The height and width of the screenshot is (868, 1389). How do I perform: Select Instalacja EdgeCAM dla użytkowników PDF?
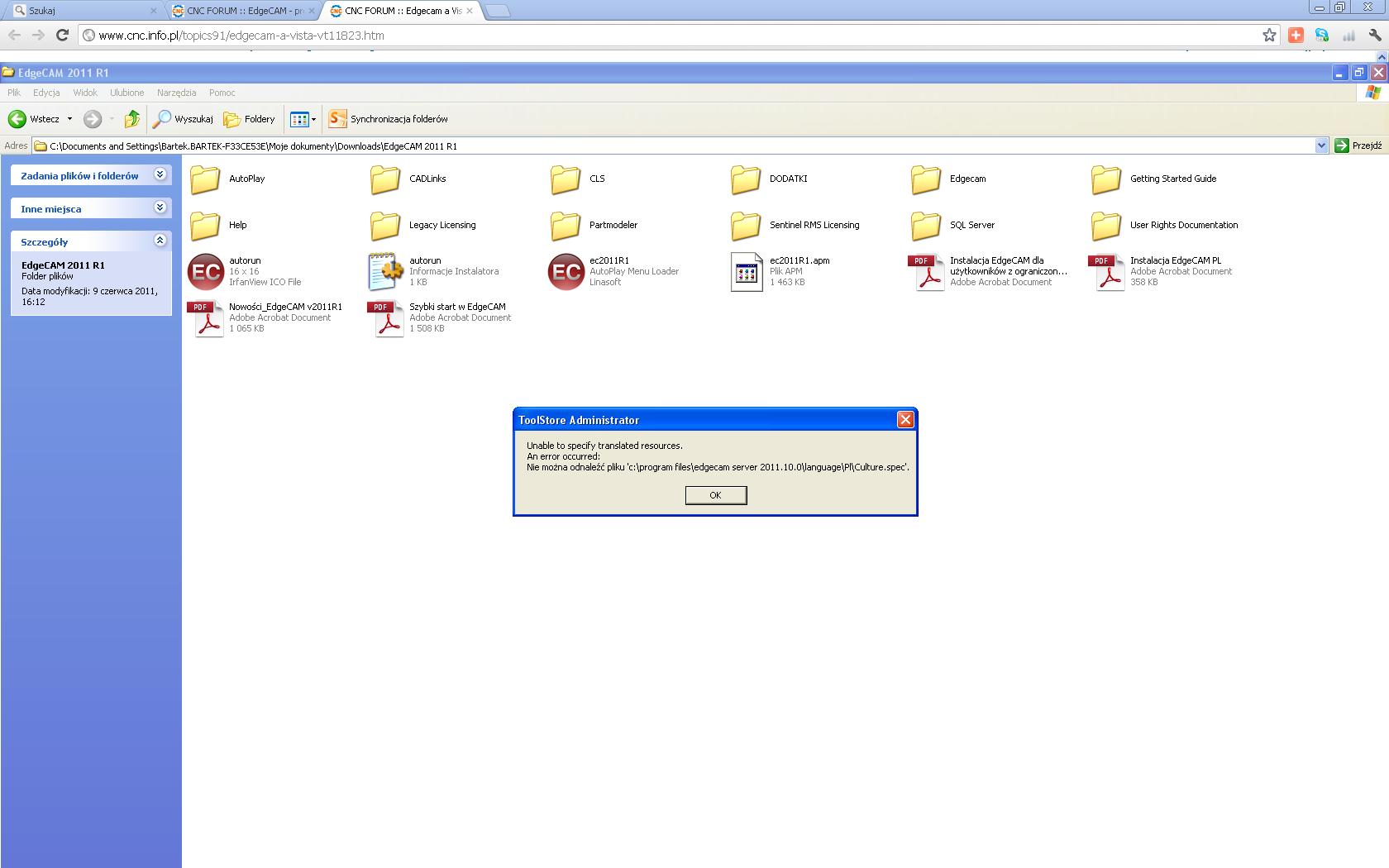tap(988, 271)
